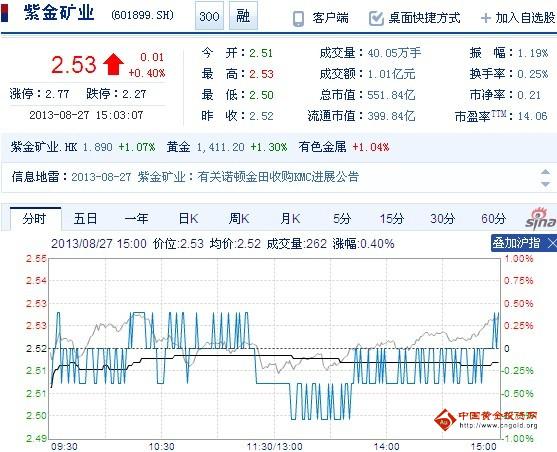Image resolution: width=557 pixels, height=452 pixels.
Task: Switch to the 5分 chart tab
Action: [342, 219]
